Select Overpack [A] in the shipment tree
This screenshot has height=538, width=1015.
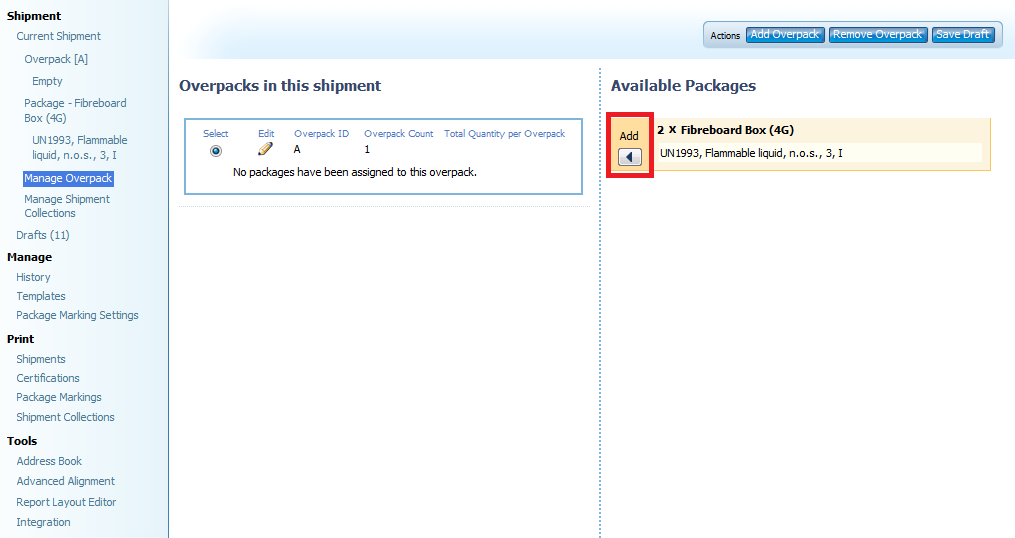(56, 59)
